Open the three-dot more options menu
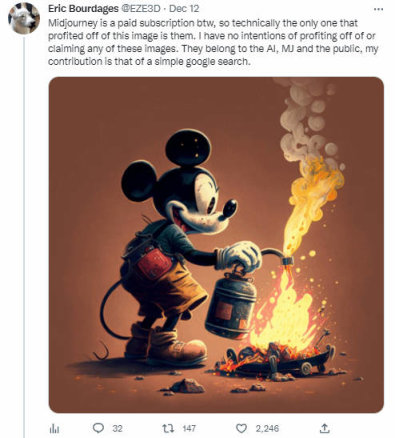Viewport: 395px width, 438px height. [378, 10]
